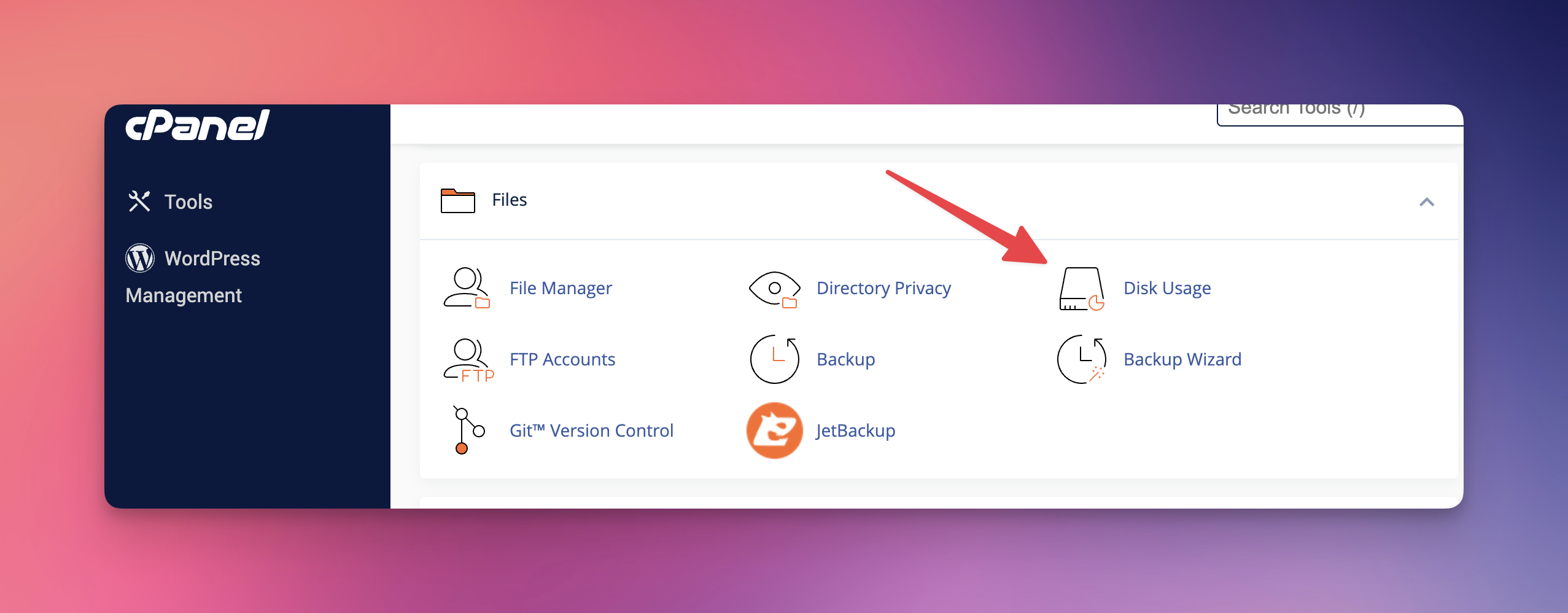Open the Disk Usage link
This screenshot has height=613, width=1568.
point(1166,287)
